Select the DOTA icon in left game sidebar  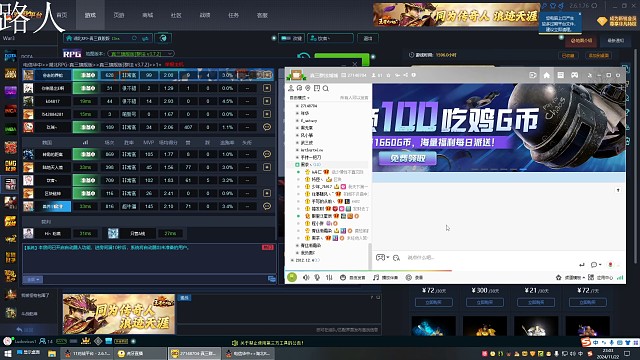[x=10, y=56]
